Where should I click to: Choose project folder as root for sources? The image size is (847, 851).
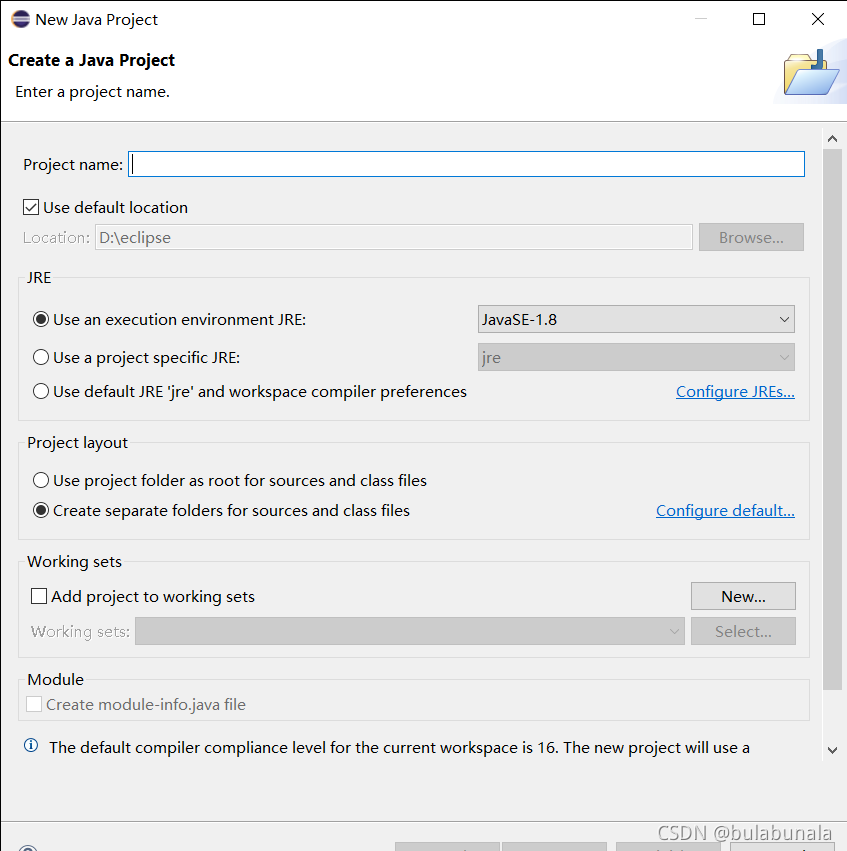41,480
